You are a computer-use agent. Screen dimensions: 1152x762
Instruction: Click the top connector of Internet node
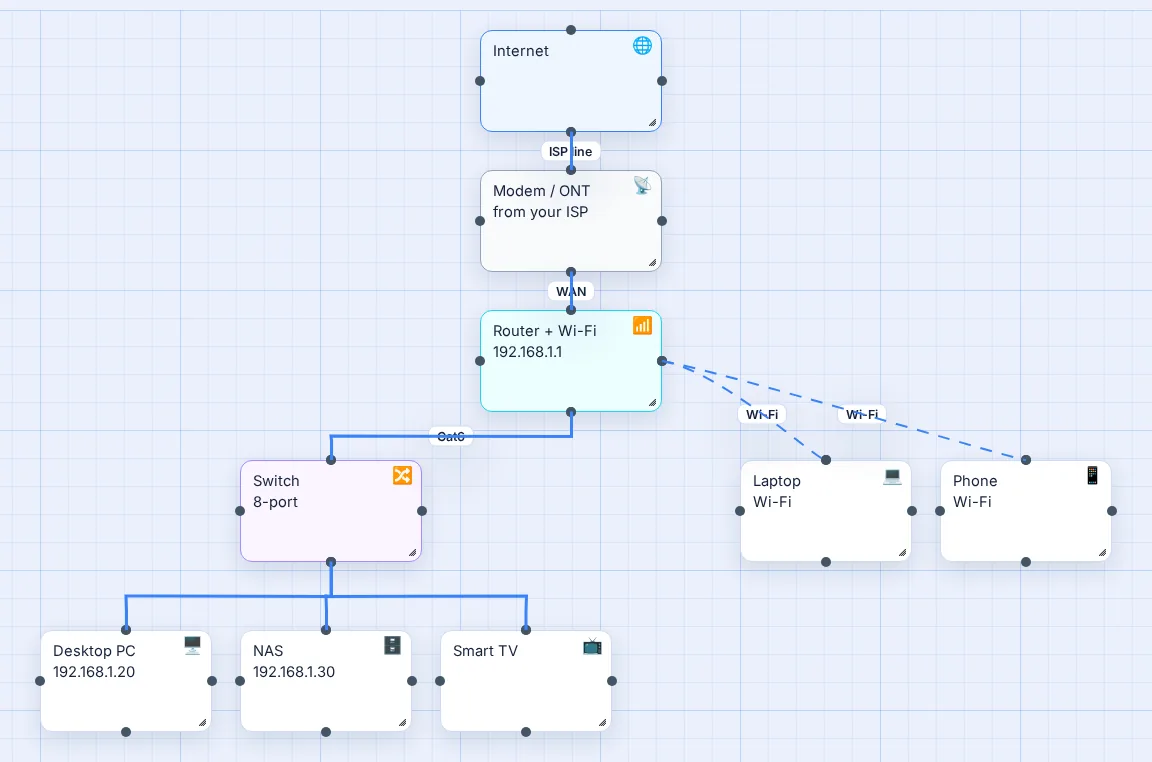click(571, 30)
